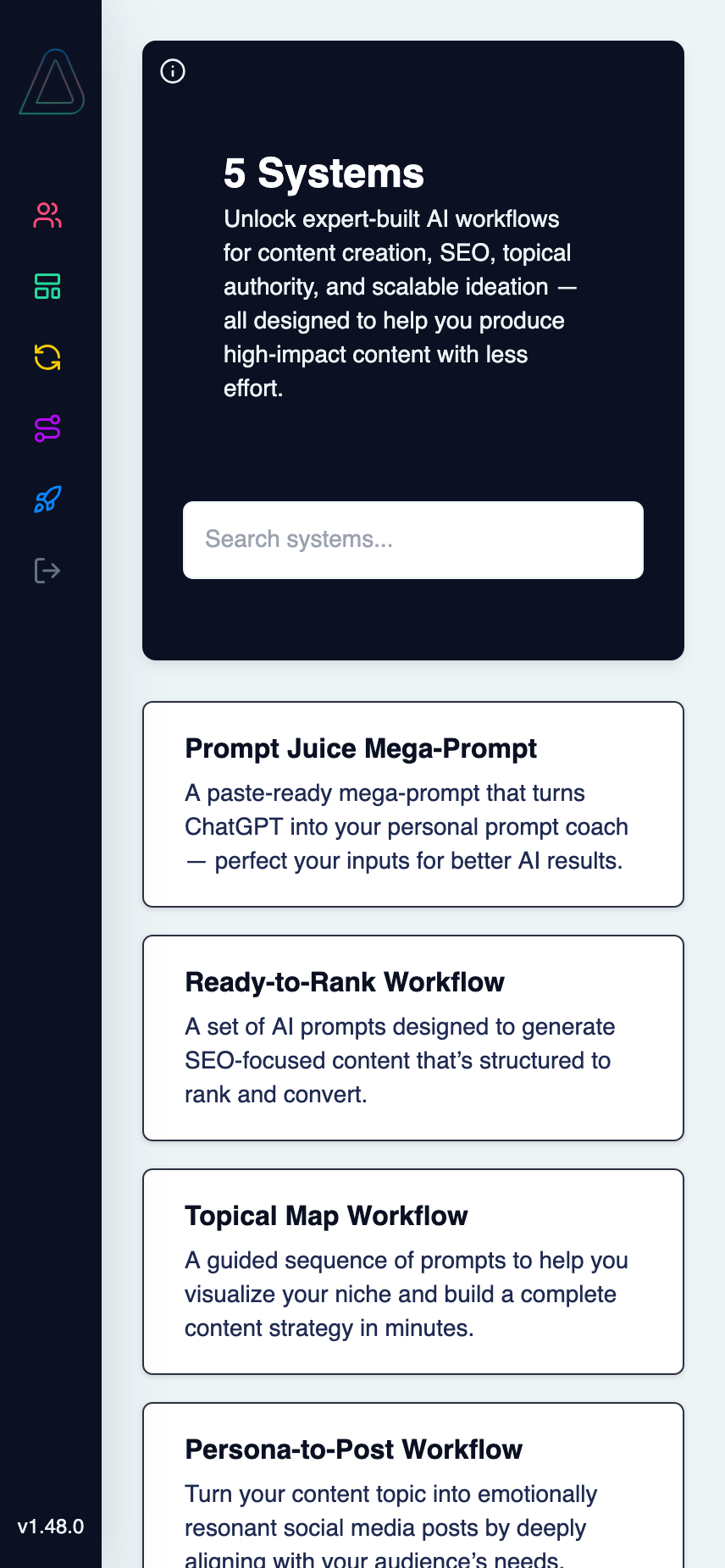This screenshot has width=725, height=1568.
Task: Open the info icon on the Systems panel
Action: pyautogui.click(x=173, y=71)
